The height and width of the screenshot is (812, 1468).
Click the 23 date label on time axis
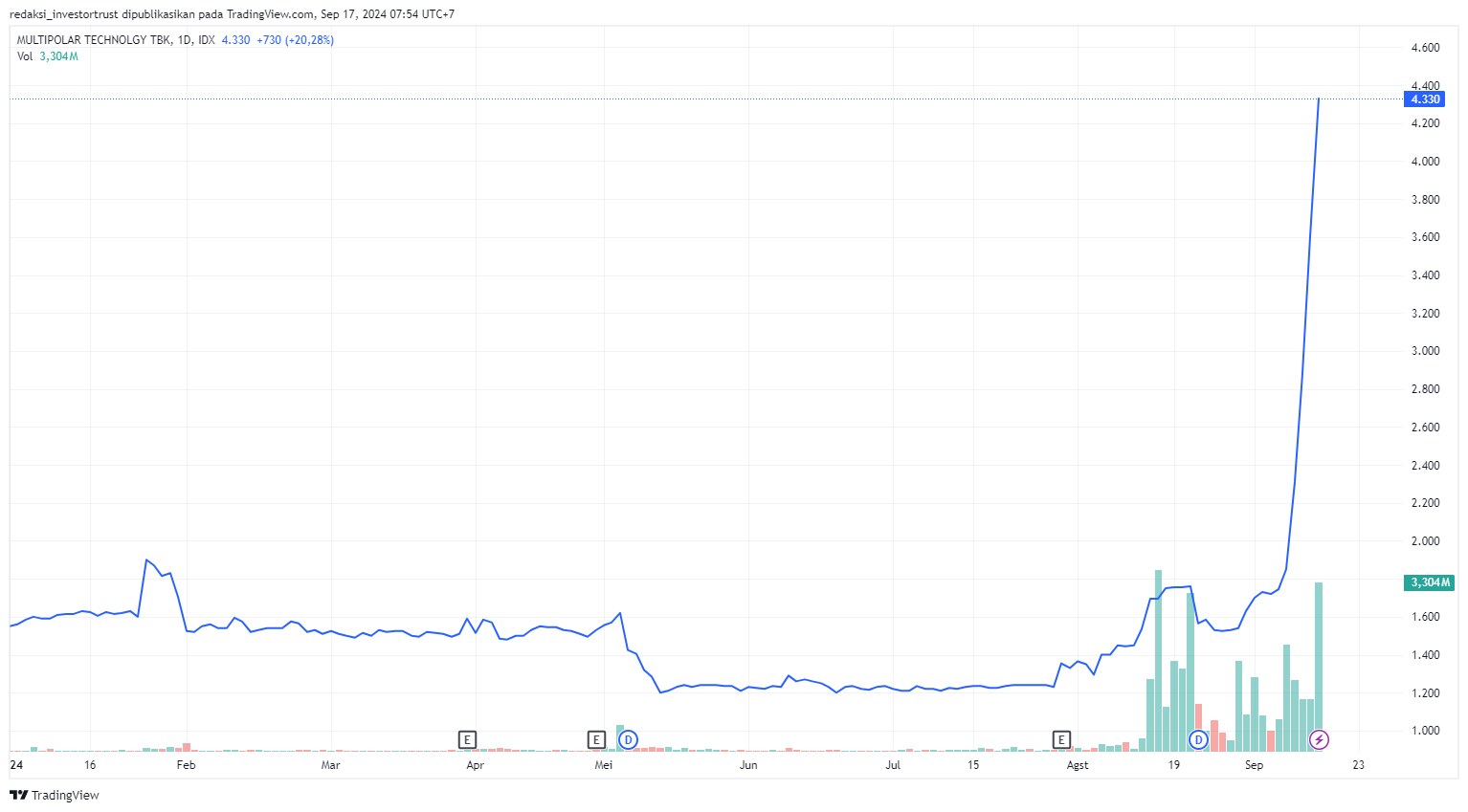(1358, 765)
